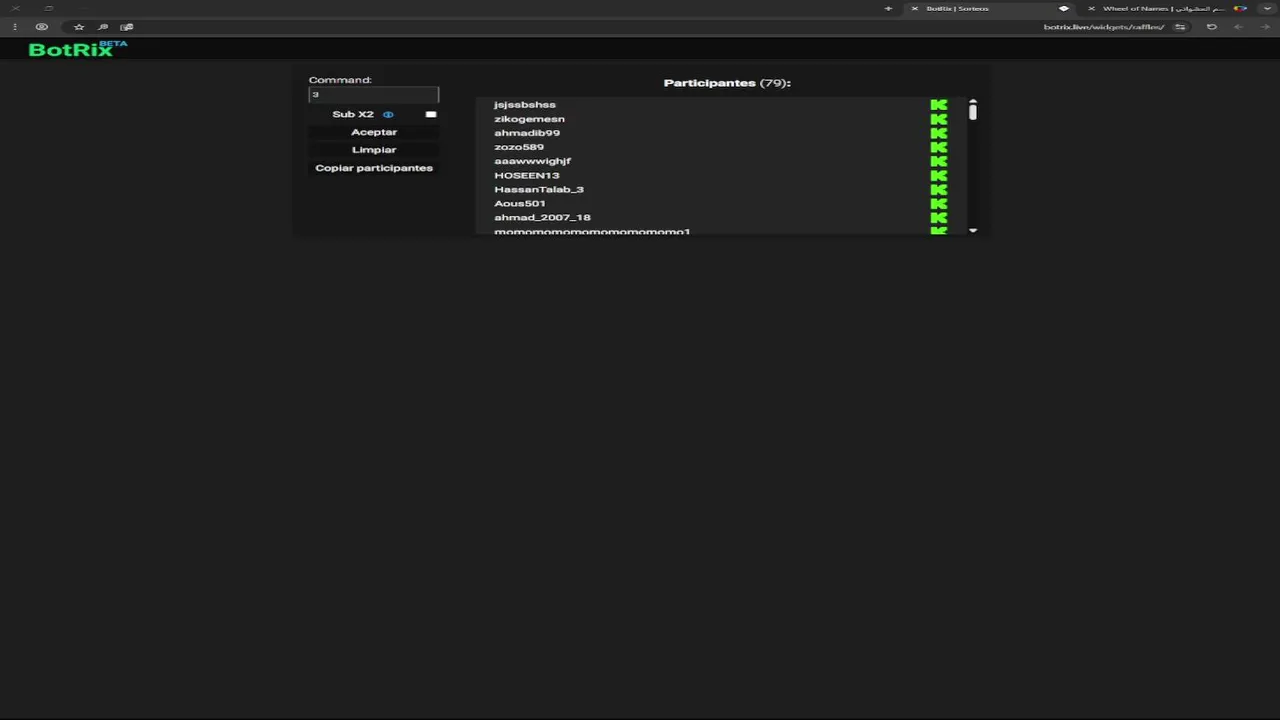Open the site settings icon in address bar
1280x720 pixels.
tap(1180, 27)
